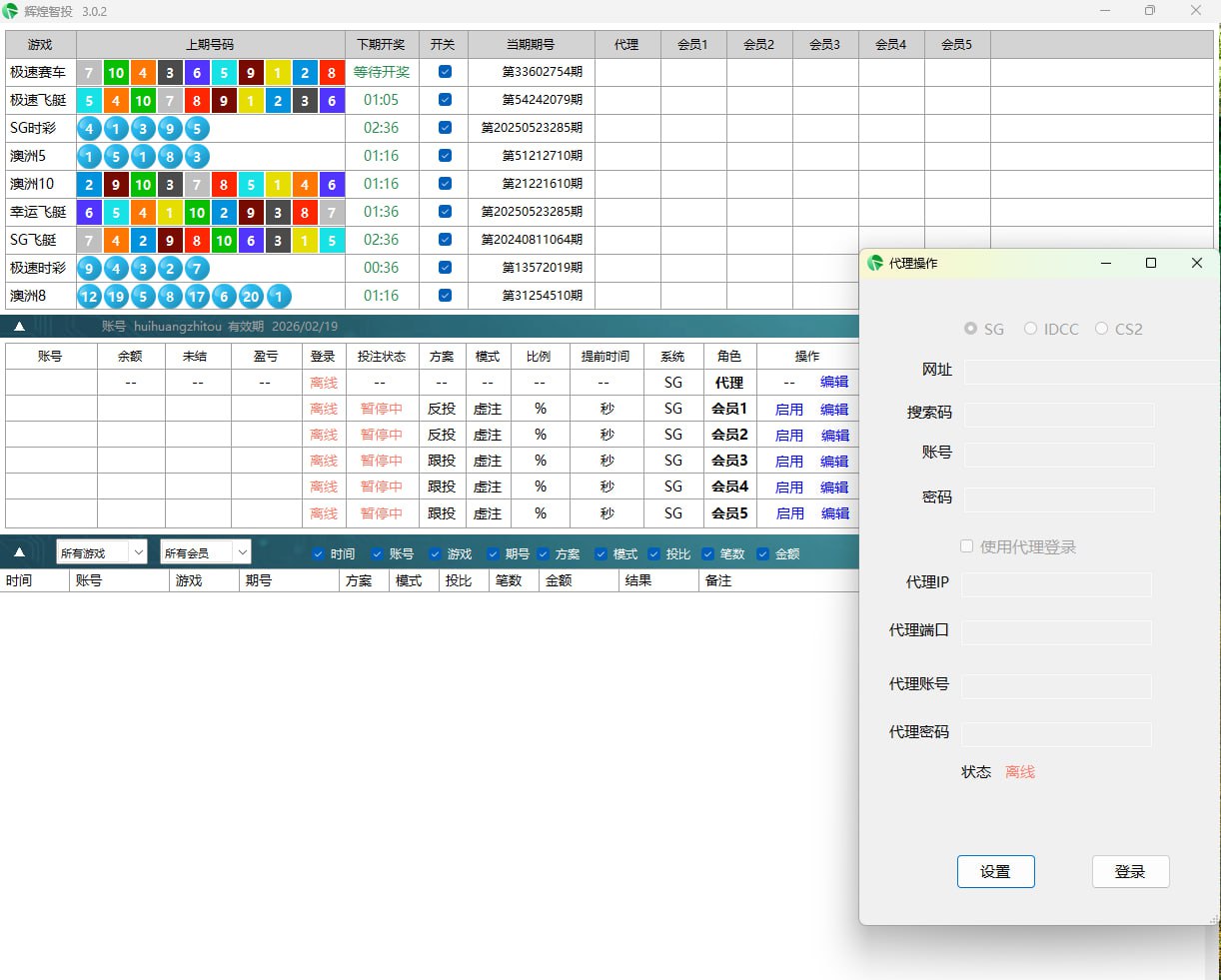
Task: Click the 网址 input field
Action: click(1089, 372)
